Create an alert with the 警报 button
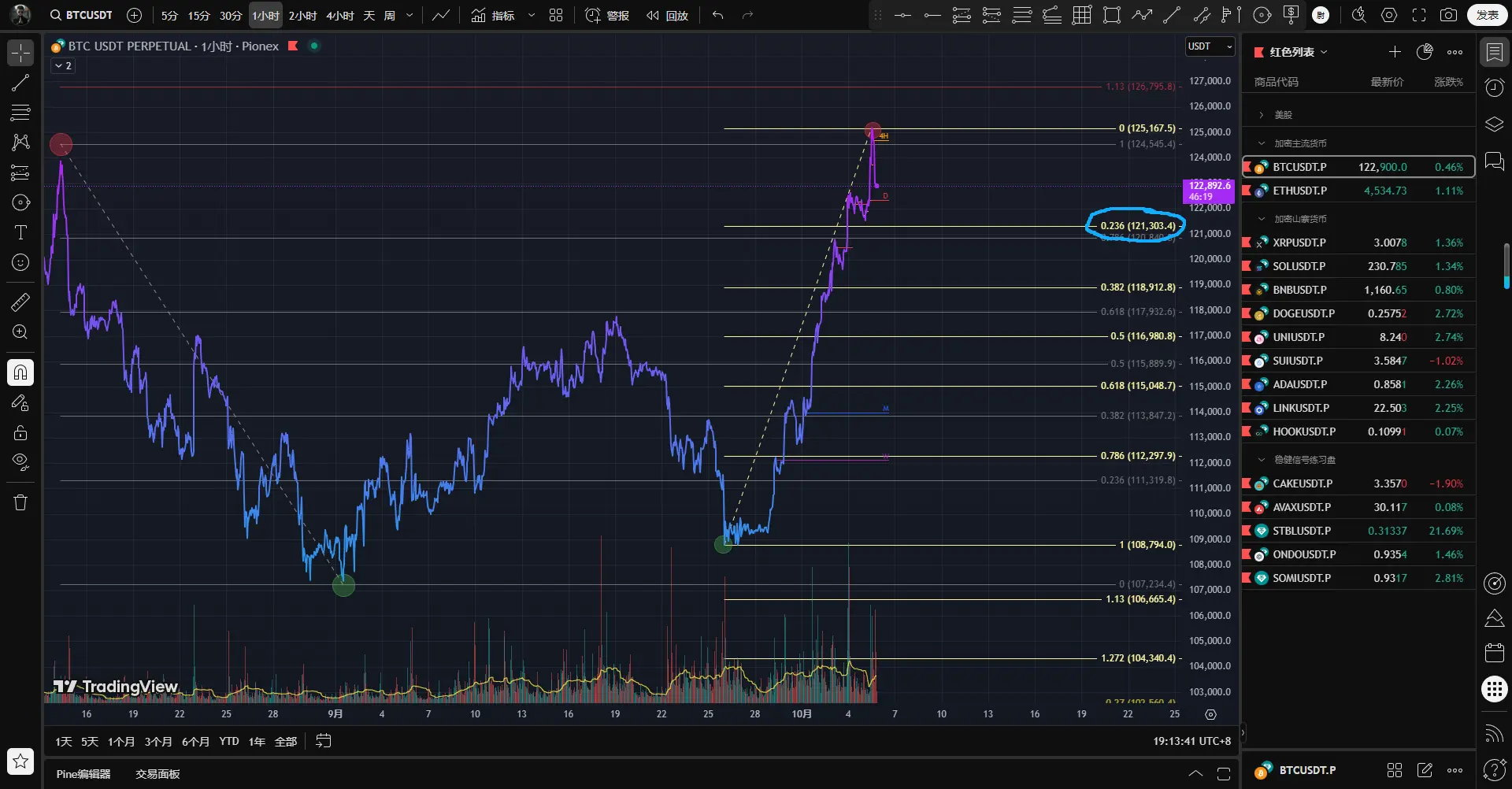Image resolution: width=1512 pixels, height=789 pixels. coord(607,15)
